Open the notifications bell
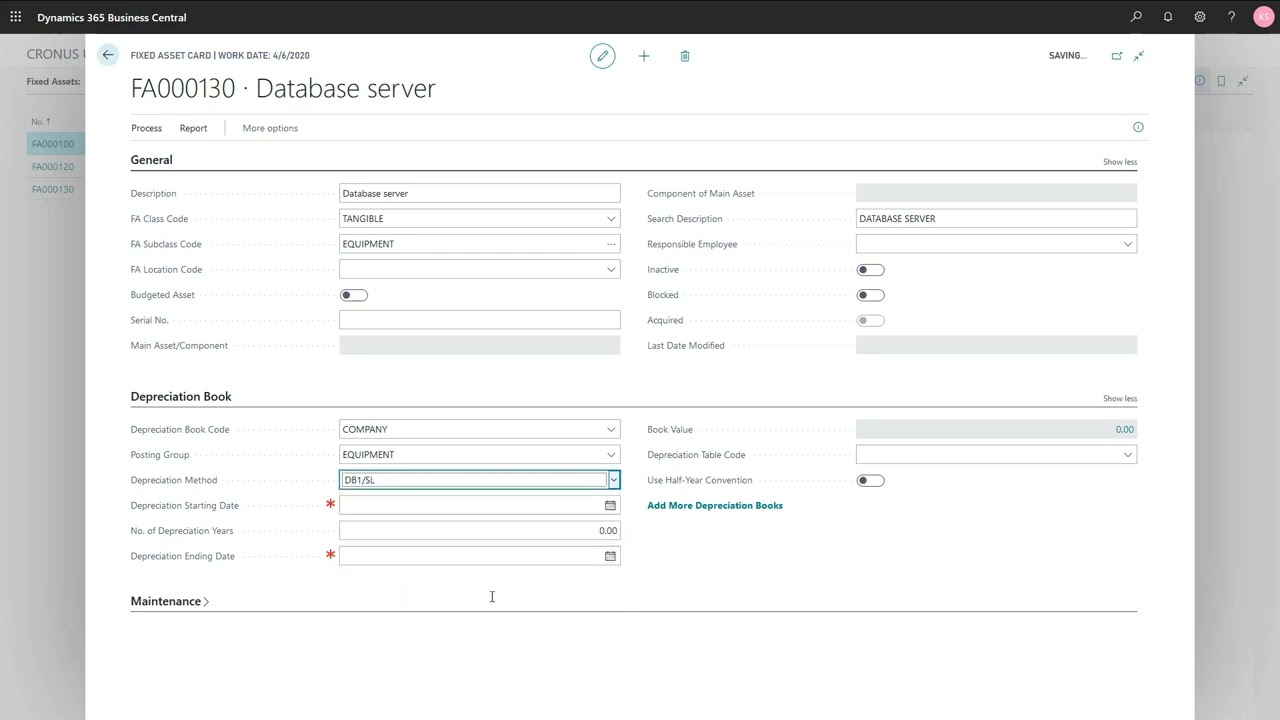 [x=1168, y=17]
